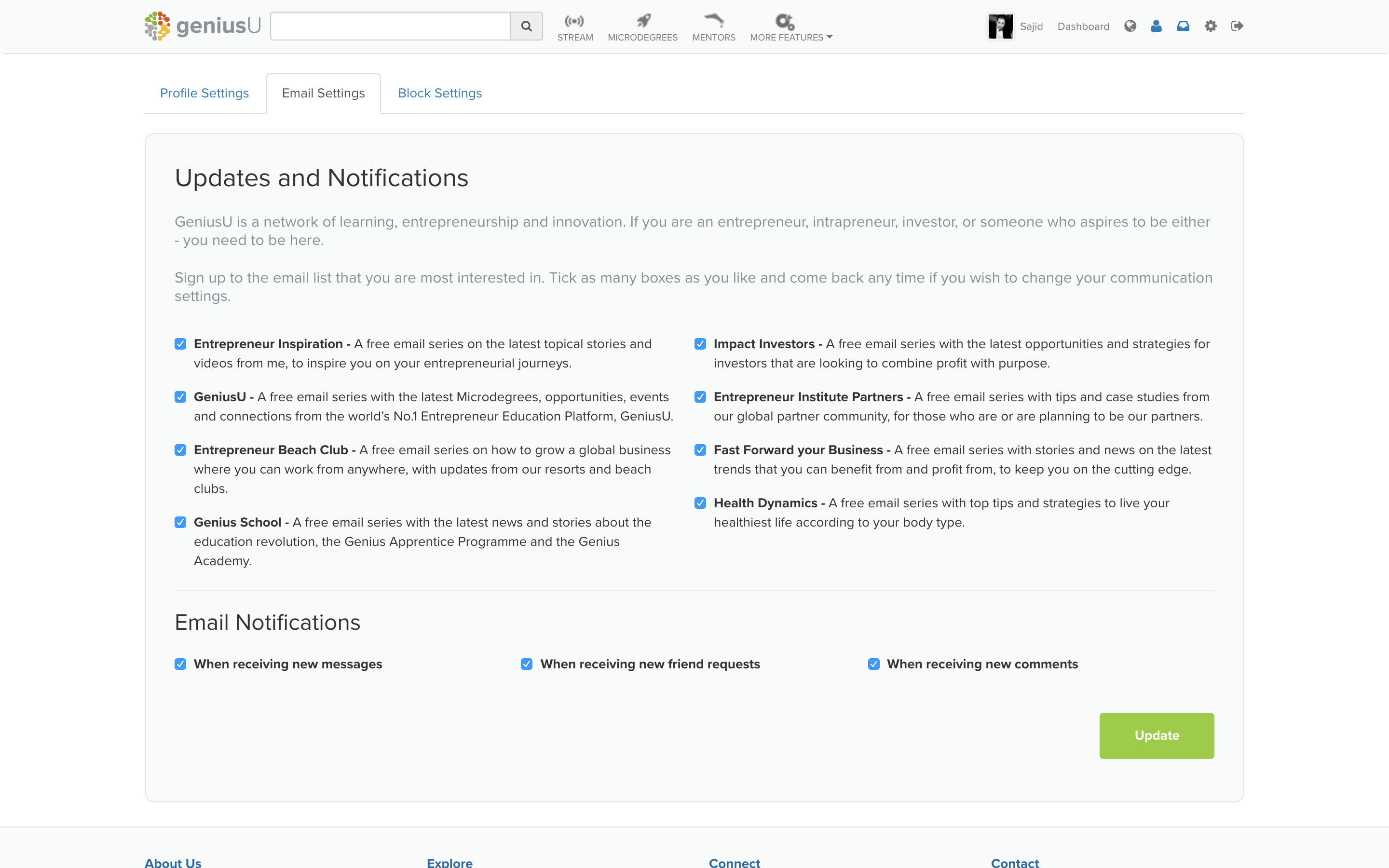Uncheck the Health Dynamics checkbox
1389x868 pixels.
[x=700, y=503]
